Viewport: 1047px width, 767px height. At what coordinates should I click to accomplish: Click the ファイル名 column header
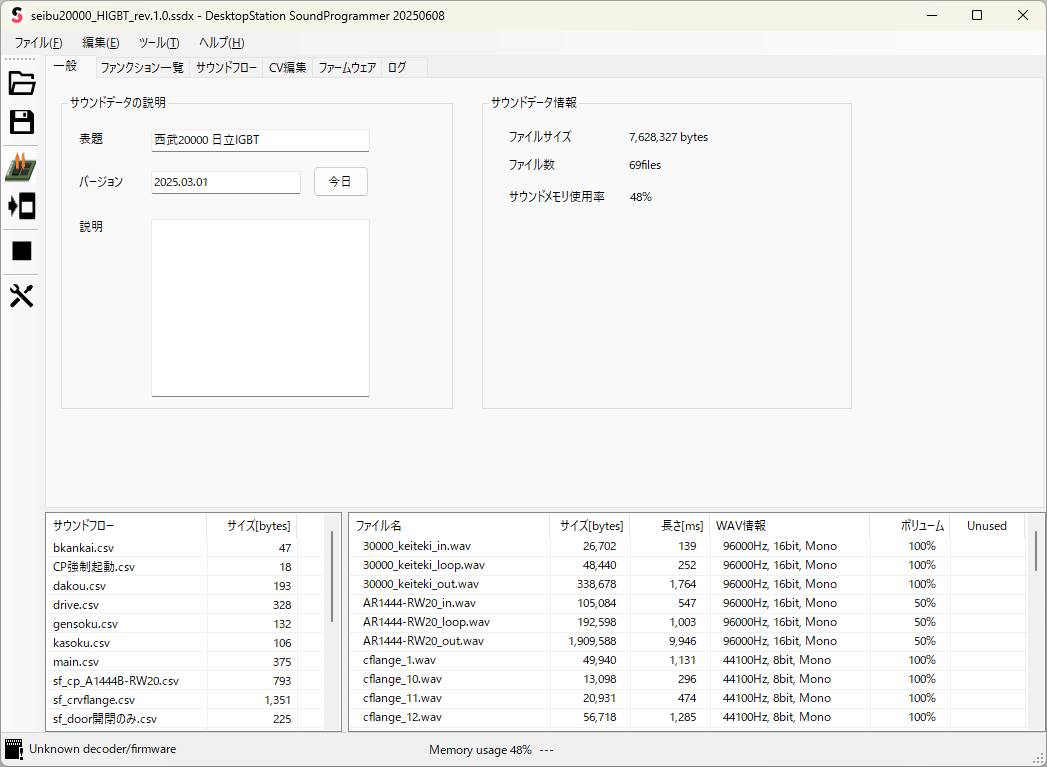point(449,526)
